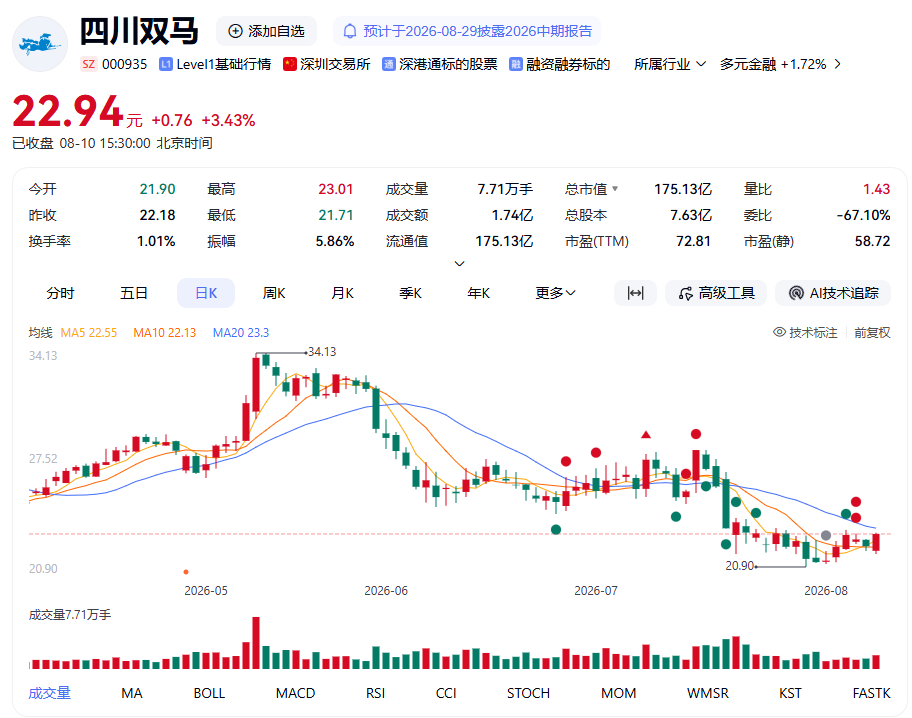
Task: Click the MA10 22.13 legend label
Action: (165, 332)
